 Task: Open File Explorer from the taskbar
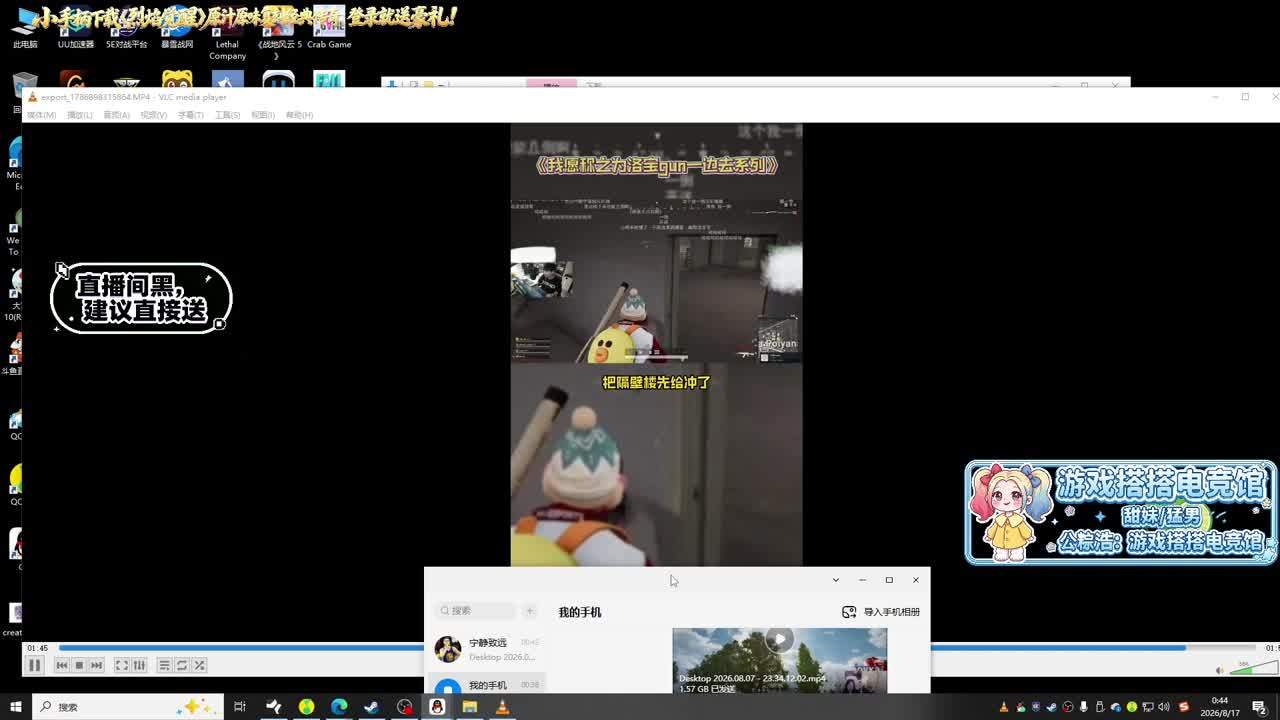click(x=470, y=707)
